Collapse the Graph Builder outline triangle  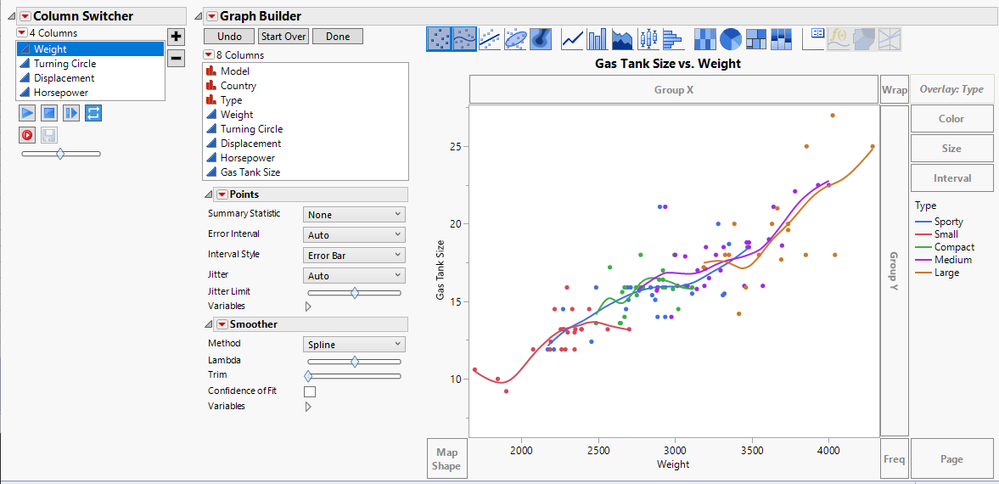click(199, 17)
